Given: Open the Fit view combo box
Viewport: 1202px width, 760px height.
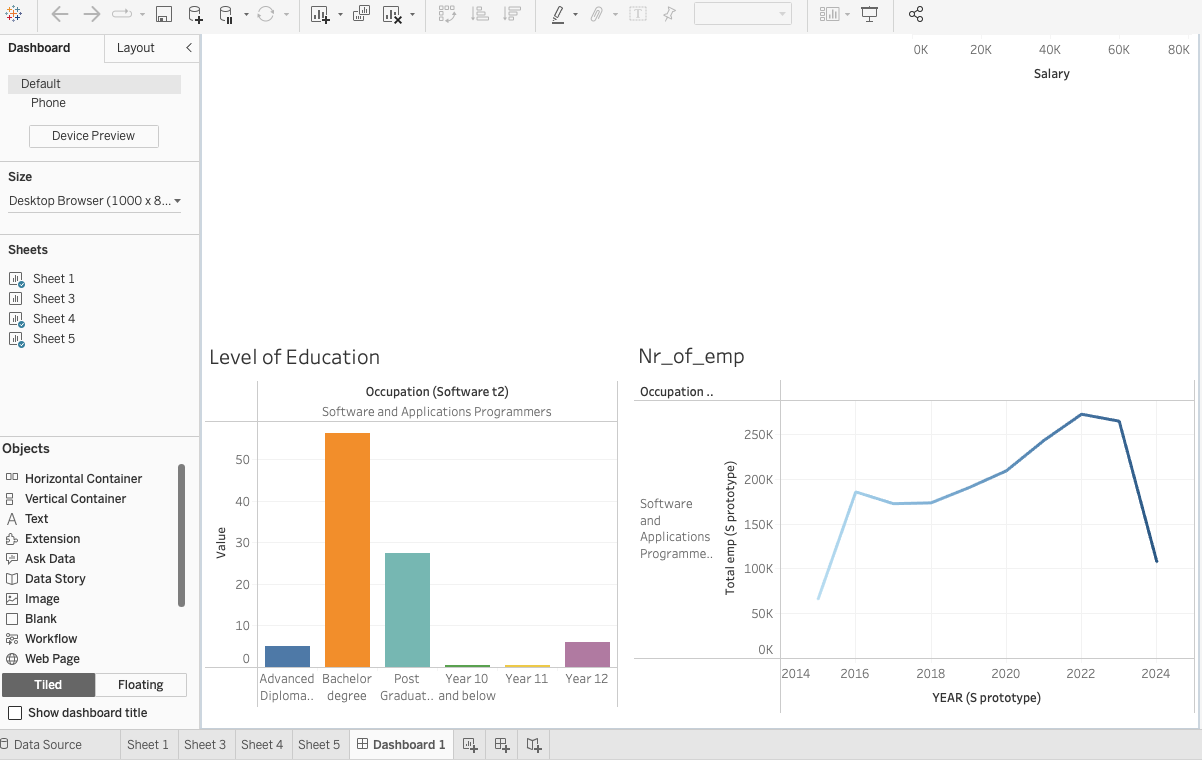Looking at the screenshot, I should (x=743, y=14).
